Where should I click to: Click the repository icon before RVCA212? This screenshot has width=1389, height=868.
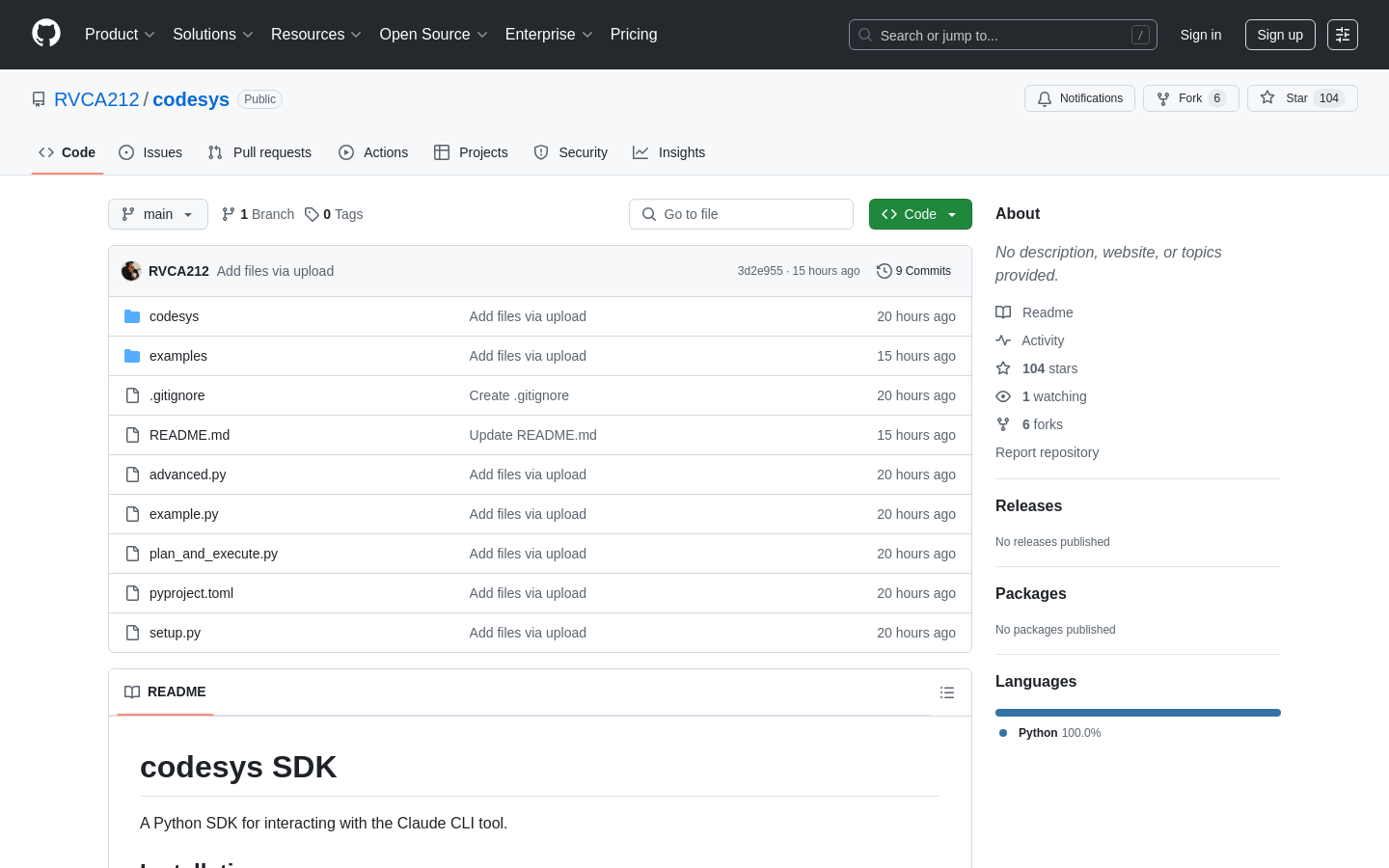[39, 99]
